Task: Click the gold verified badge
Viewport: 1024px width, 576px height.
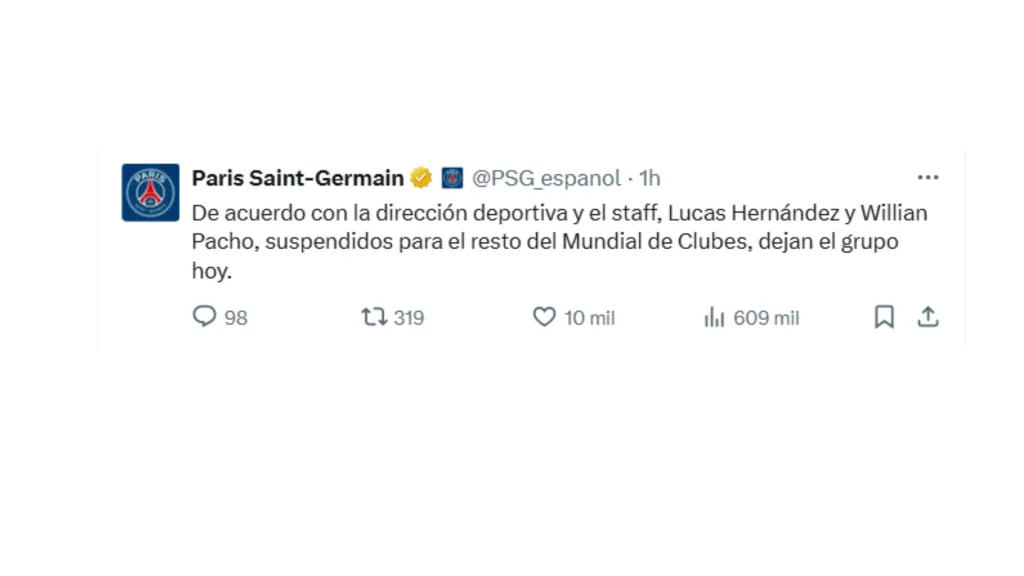Action: coord(421,179)
